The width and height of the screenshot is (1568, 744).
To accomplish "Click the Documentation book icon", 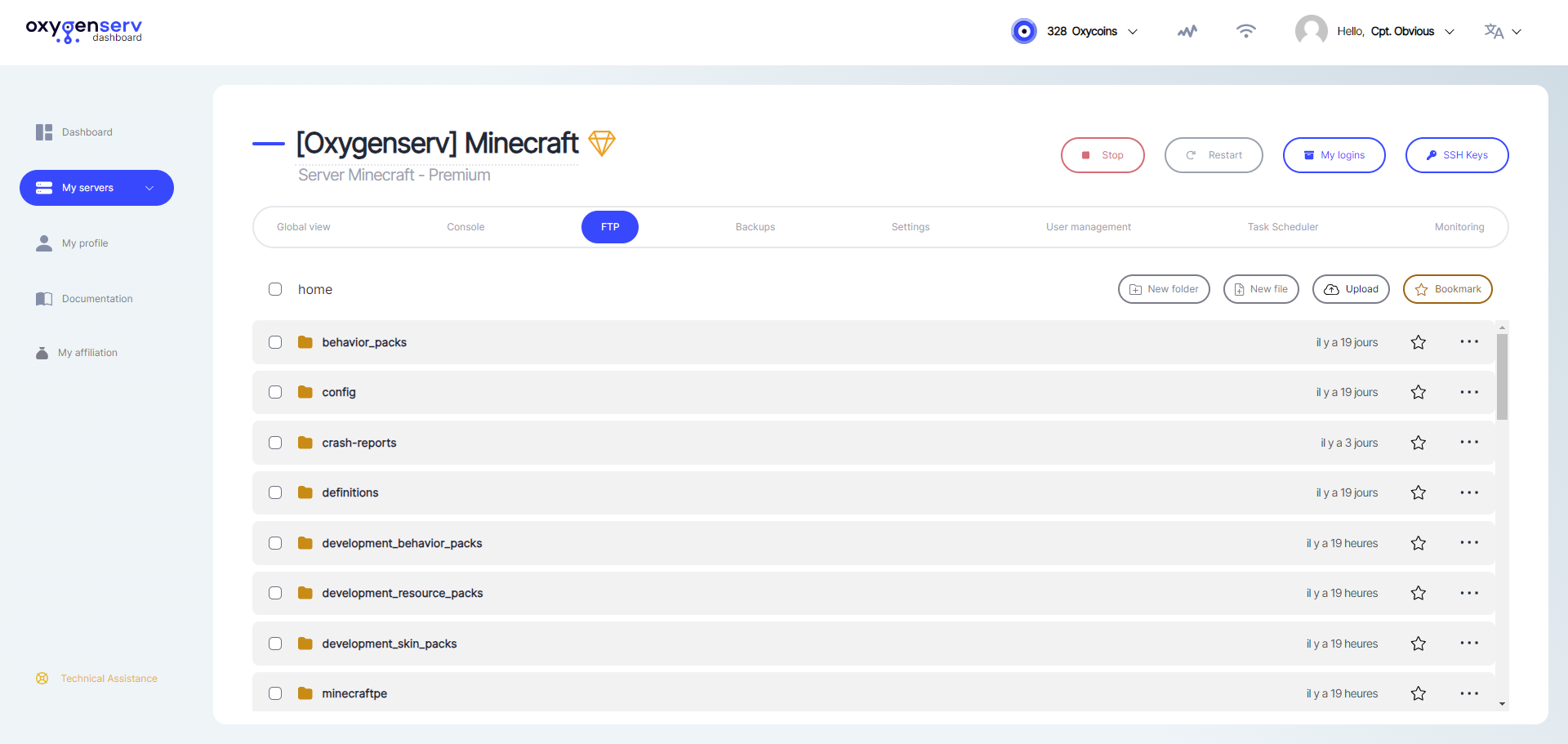I will [44, 299].
